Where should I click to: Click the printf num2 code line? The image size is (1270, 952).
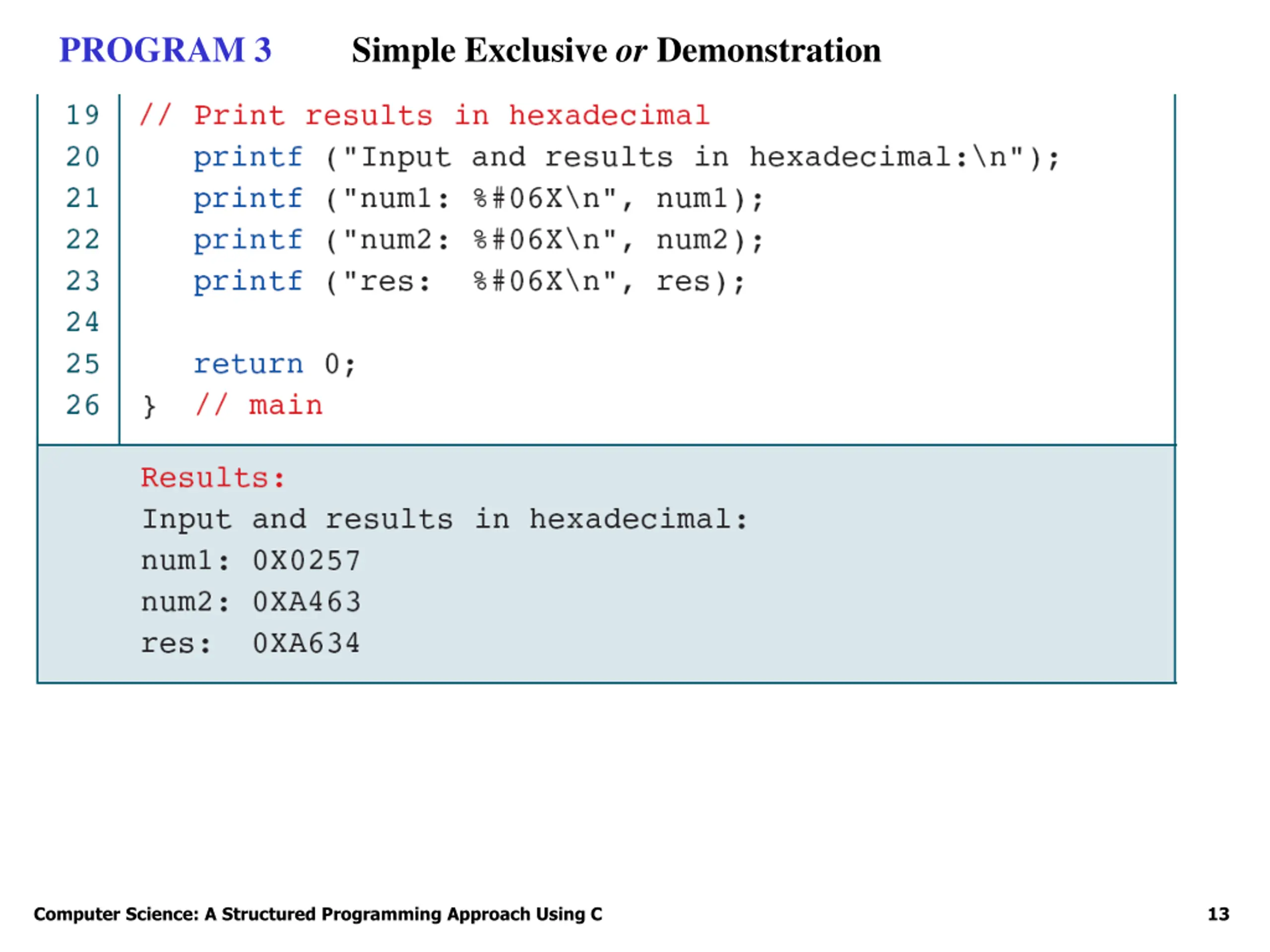(x=478, y=240)
